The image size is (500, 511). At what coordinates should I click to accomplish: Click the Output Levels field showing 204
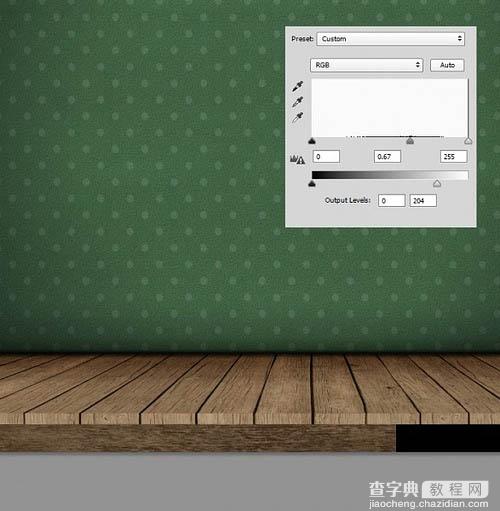point(423,201)
